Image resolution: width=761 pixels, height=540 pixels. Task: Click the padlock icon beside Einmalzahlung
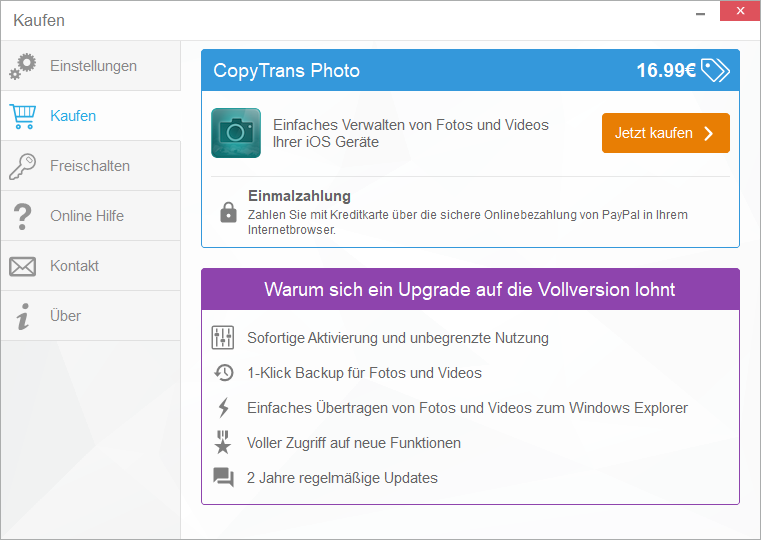(228, 212)
